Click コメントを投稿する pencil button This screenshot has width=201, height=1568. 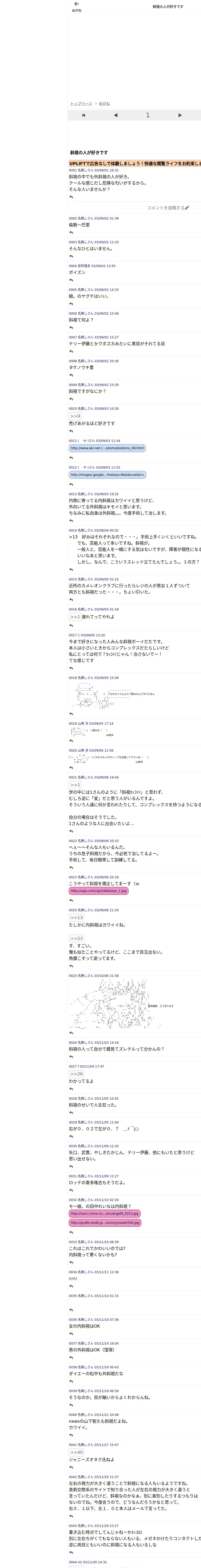[167, 207]
